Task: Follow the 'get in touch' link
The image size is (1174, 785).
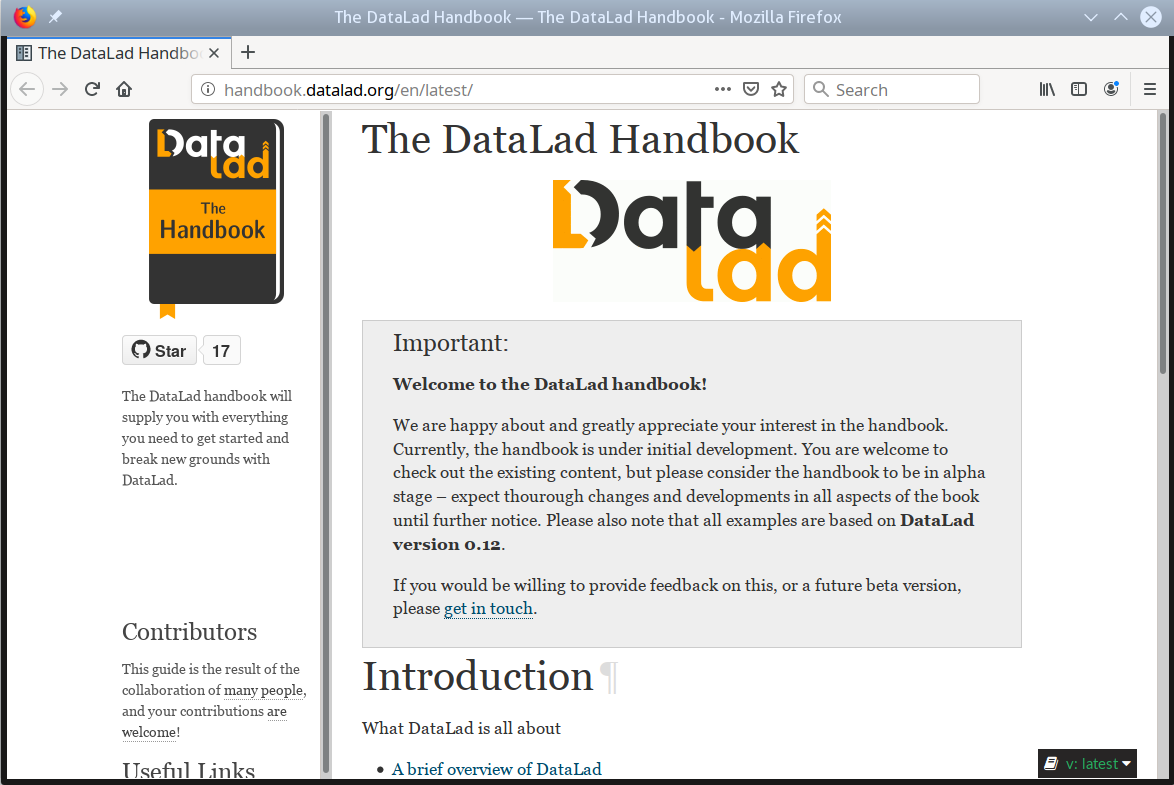Action: [488, 609]
